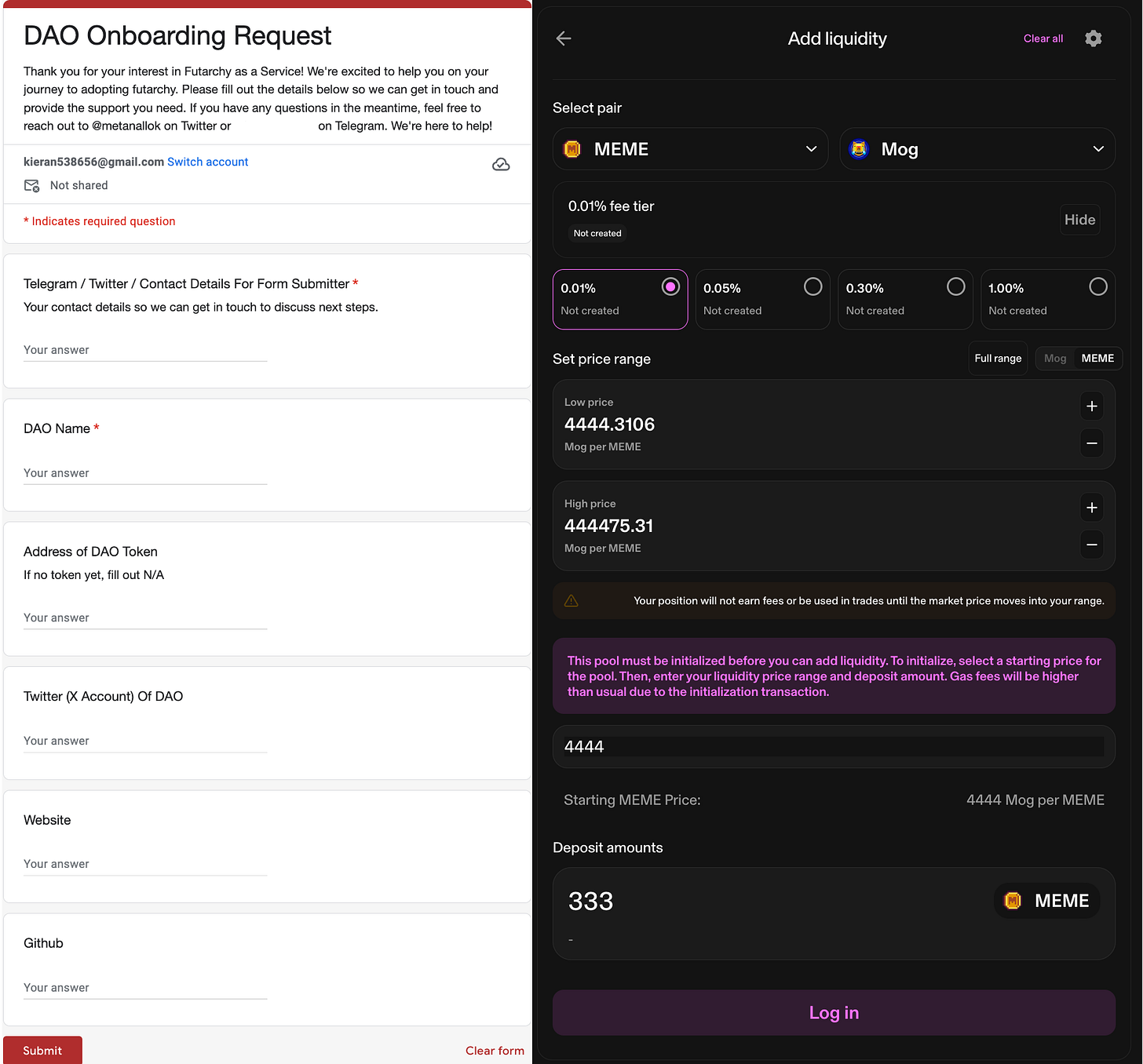Switch price denomination to Mog
Viewport: 1143px width, 1064px height.
click(x=1055, y=359)
